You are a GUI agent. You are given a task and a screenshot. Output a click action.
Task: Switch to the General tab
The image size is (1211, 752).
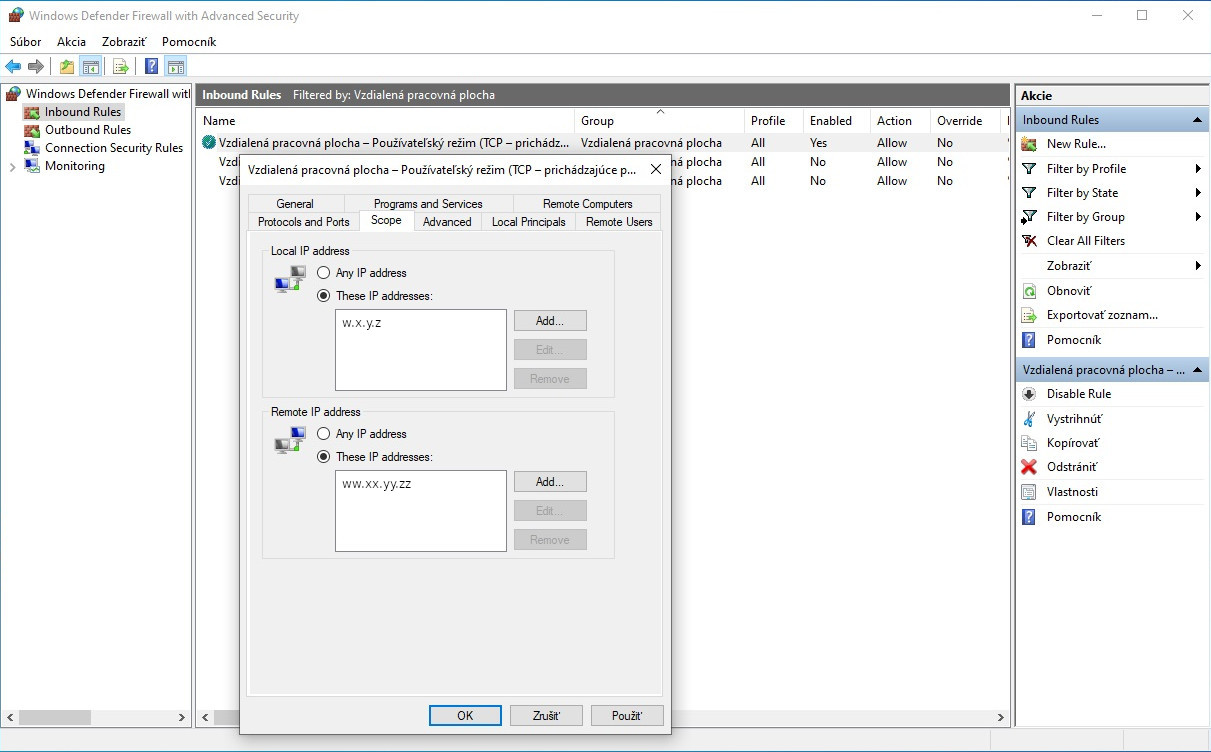pyautogui.click(x=295, y=203)
